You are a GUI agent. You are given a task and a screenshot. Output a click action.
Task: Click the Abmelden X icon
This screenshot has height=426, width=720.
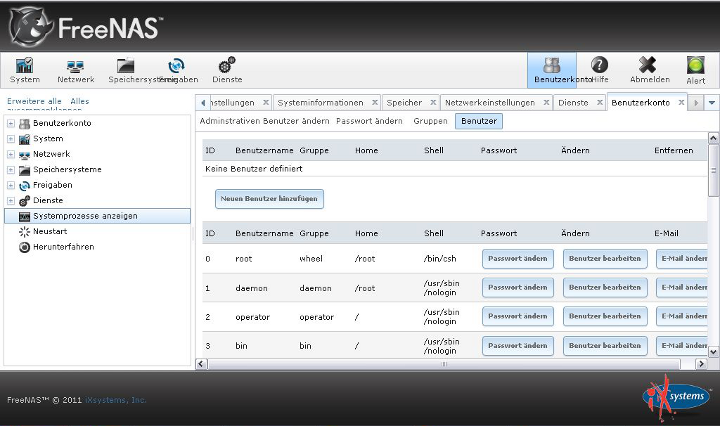coord(647,65)
